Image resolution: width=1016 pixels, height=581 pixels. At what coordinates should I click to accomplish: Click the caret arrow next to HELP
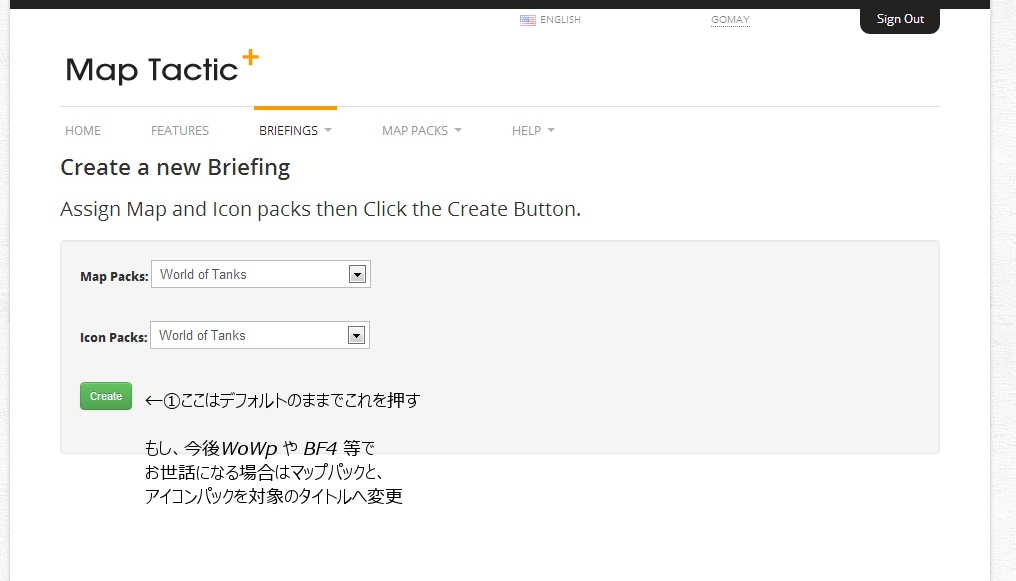(551, 131)
